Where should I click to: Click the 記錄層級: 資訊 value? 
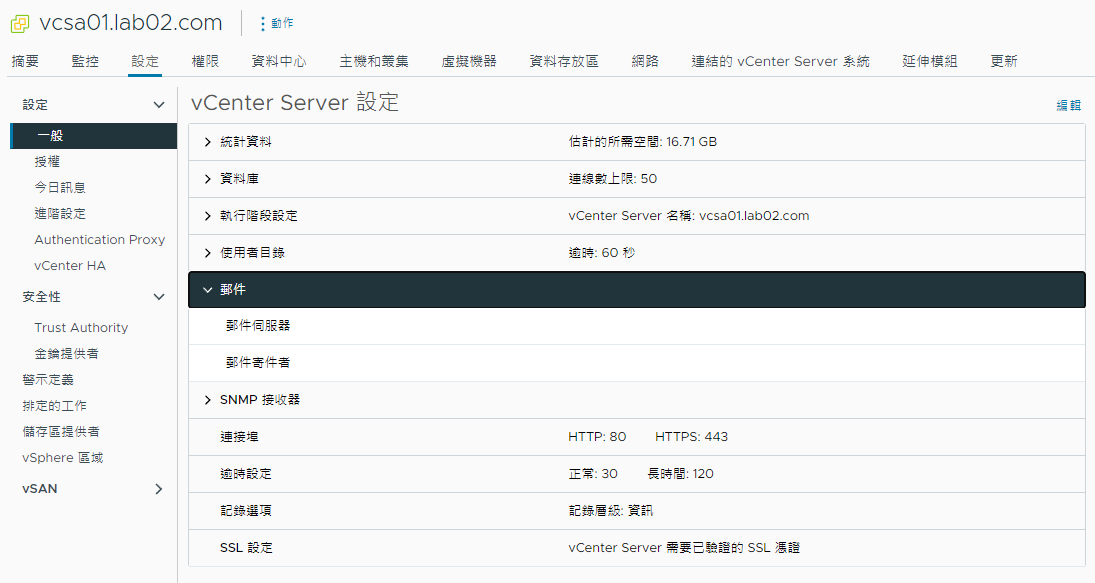(610, 511)
